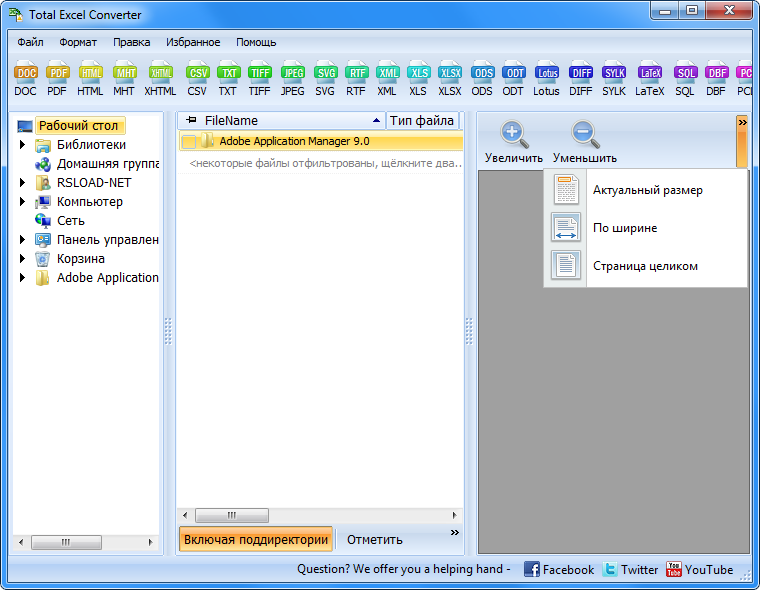760x590 pixels.
Task: Convert to XML format icon
Action: point(387,78)
